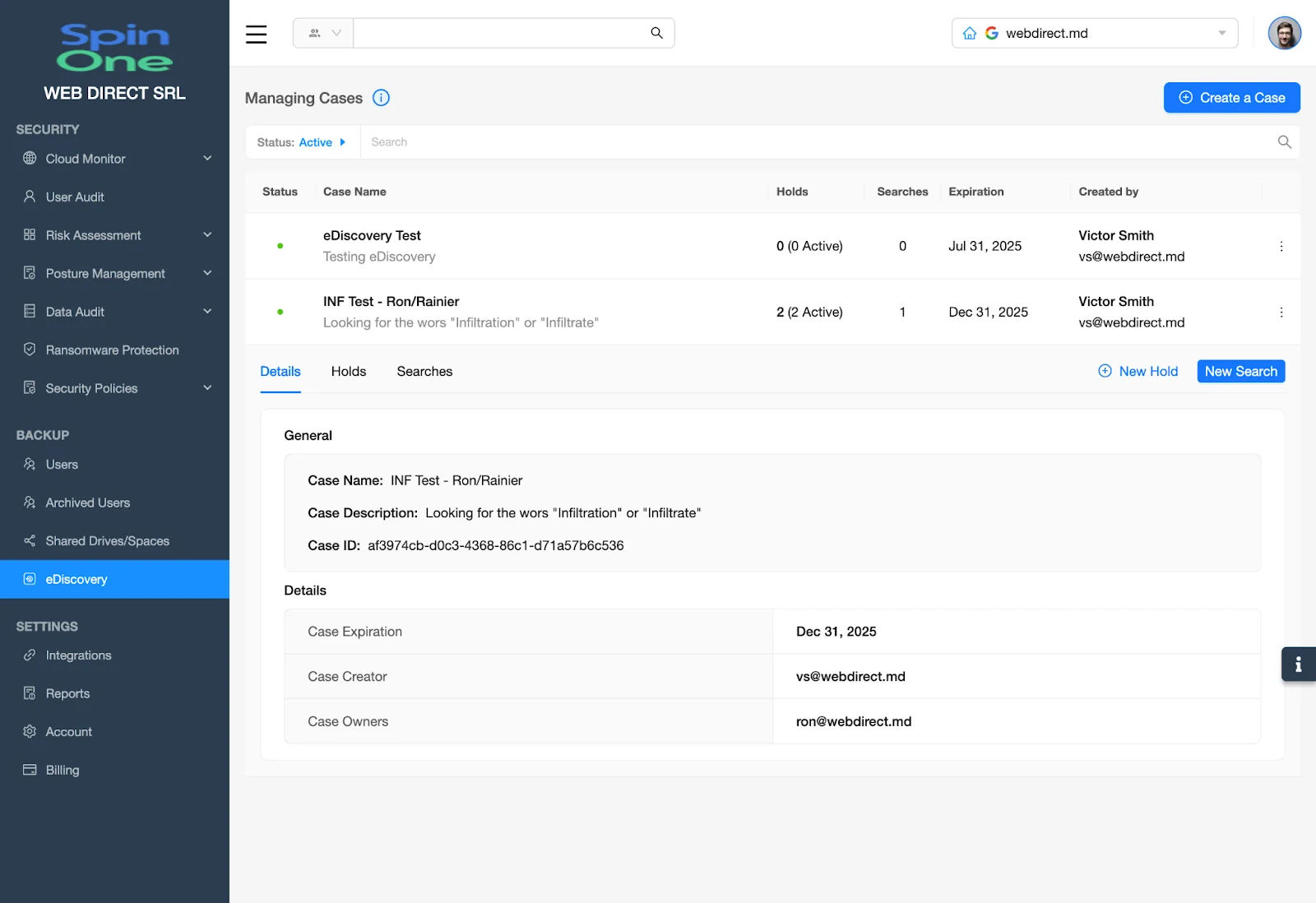This screenshot has height=903, width=1316.
Task: Open the webdirect.md domain selector
Action: click(x=1094, y=33)
